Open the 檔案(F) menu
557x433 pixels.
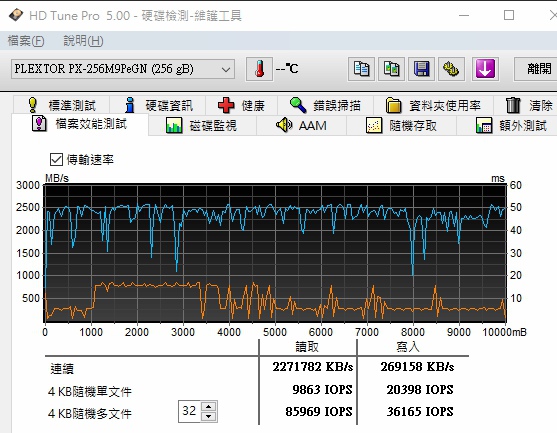tap(26, 40)
